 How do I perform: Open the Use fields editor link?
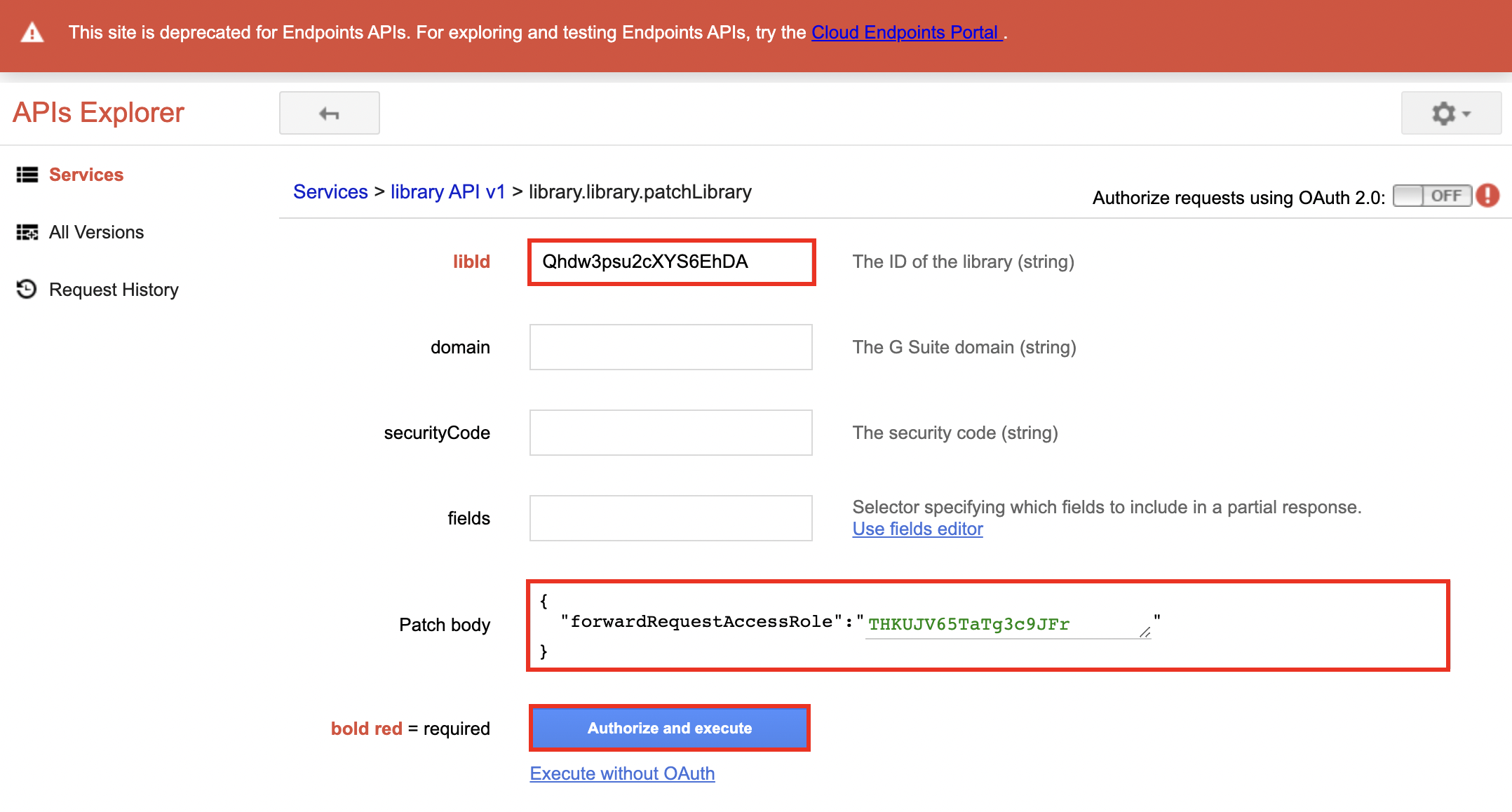[x=917, y=529]
